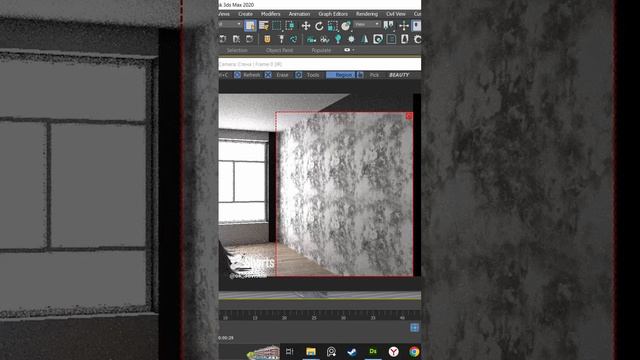Screen dimensions: 640x360
Task: Click the sun light icon in toolbar
Action: (x=351, y=39)
